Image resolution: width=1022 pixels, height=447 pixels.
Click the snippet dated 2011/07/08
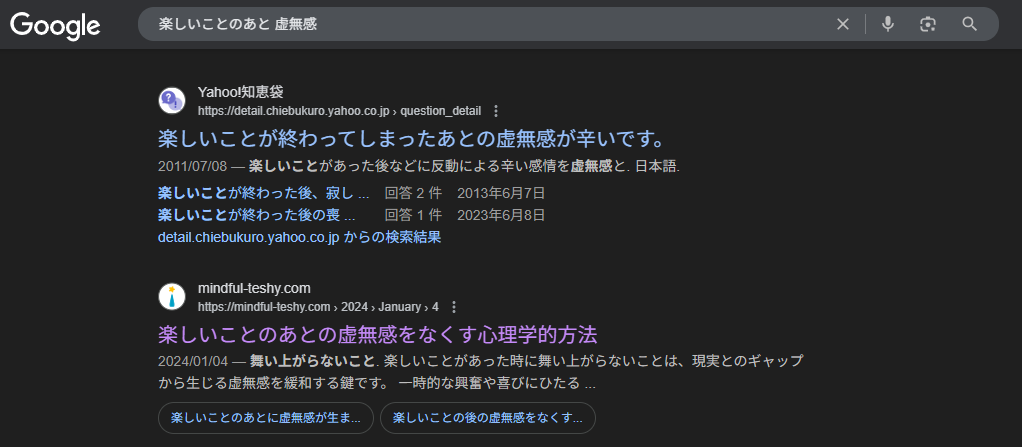419,166
